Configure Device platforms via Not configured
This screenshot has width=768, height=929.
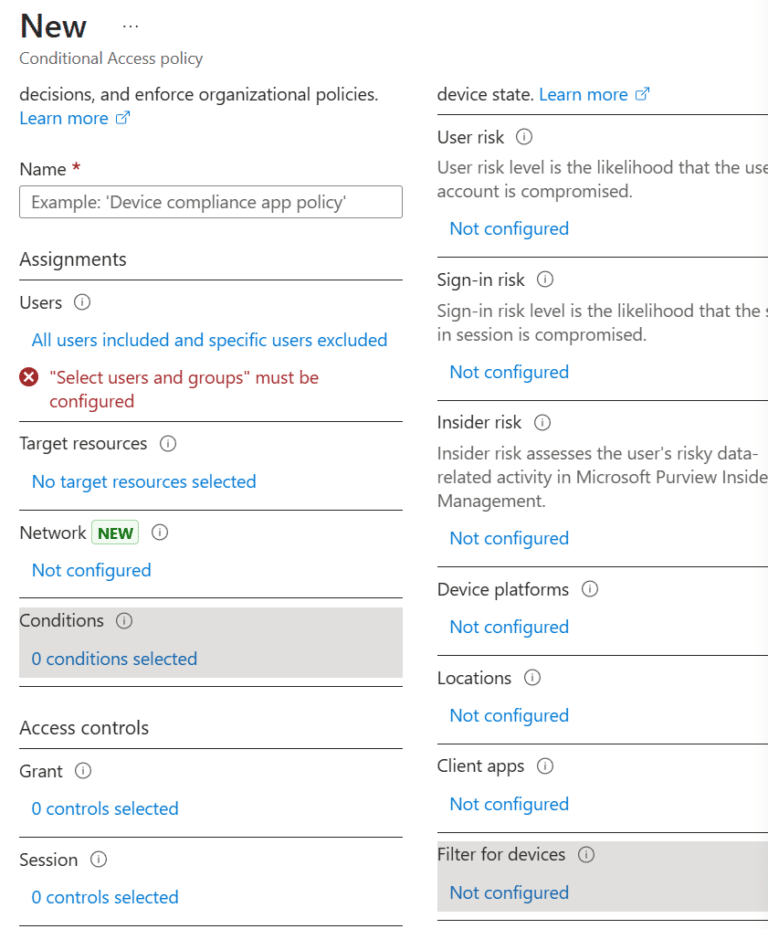pyautogui.click(x=508, y=627)
